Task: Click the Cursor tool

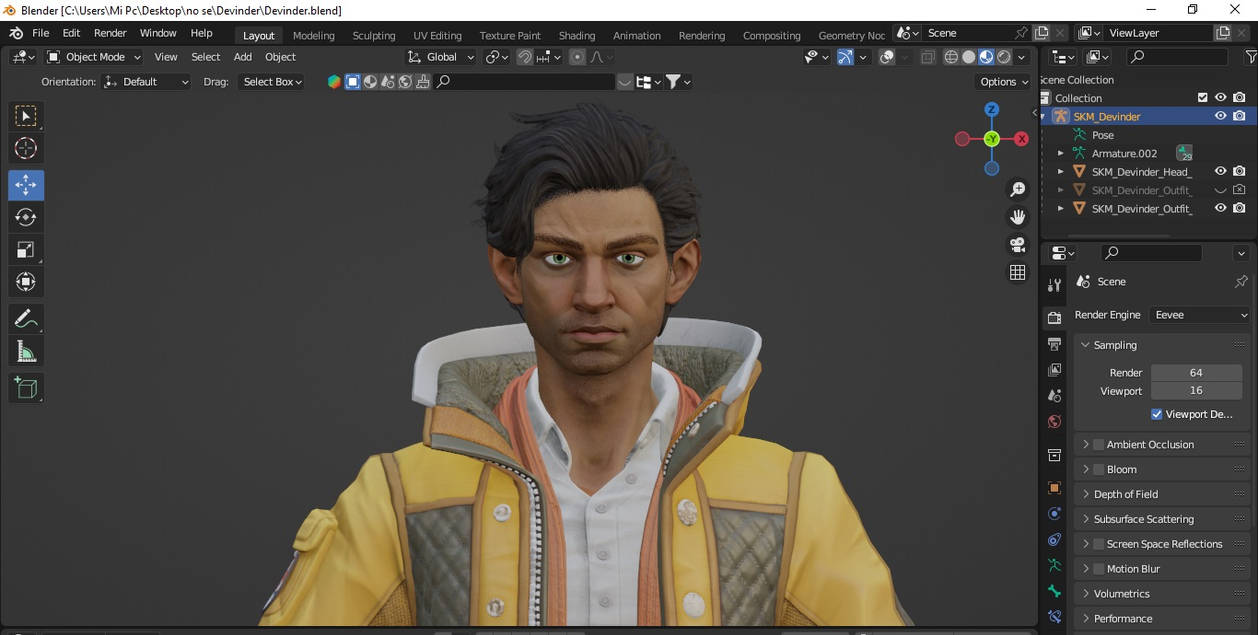Action: pos(26,149)
